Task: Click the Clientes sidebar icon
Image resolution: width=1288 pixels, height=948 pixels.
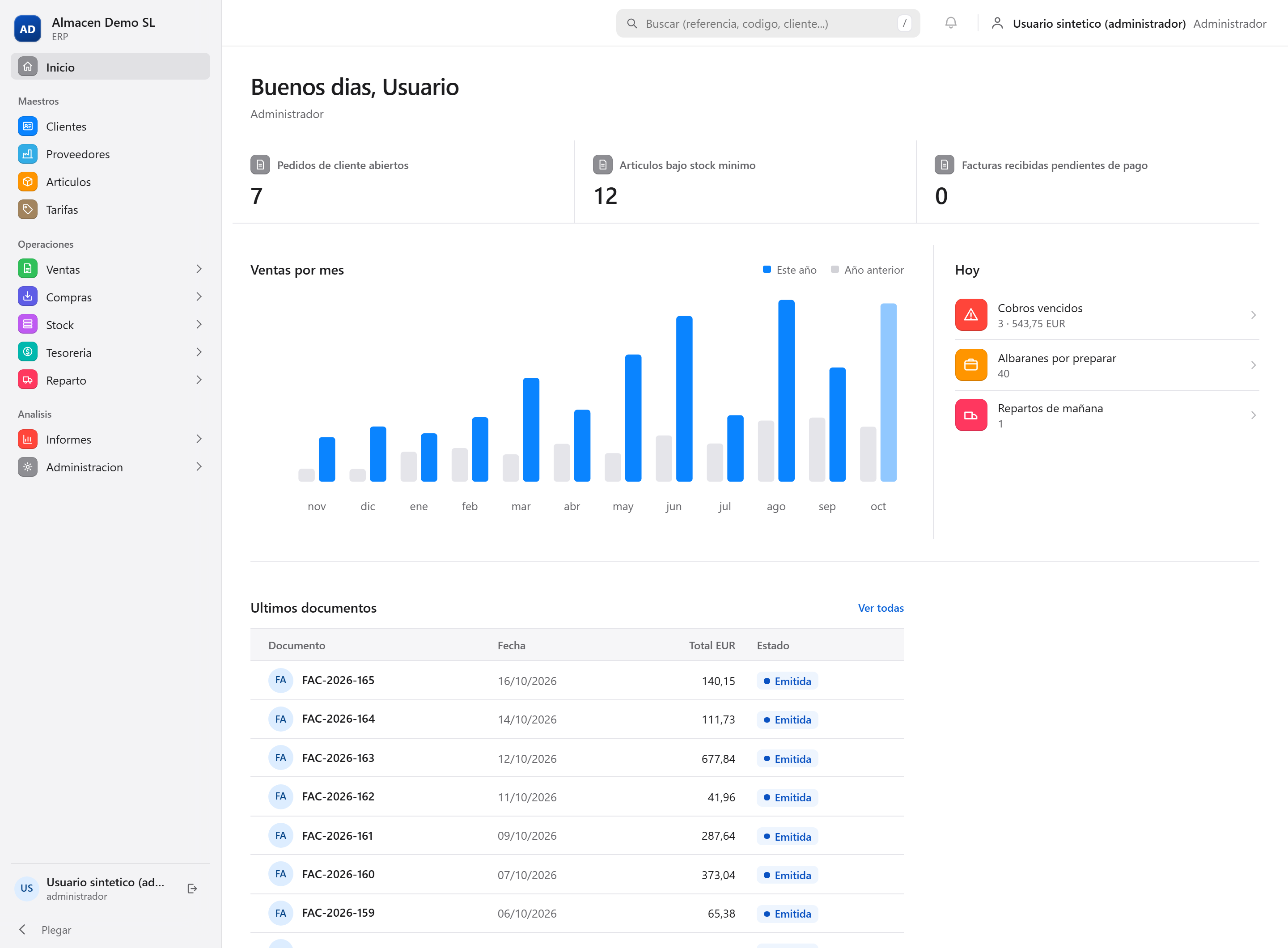Action: pos(28,126)
